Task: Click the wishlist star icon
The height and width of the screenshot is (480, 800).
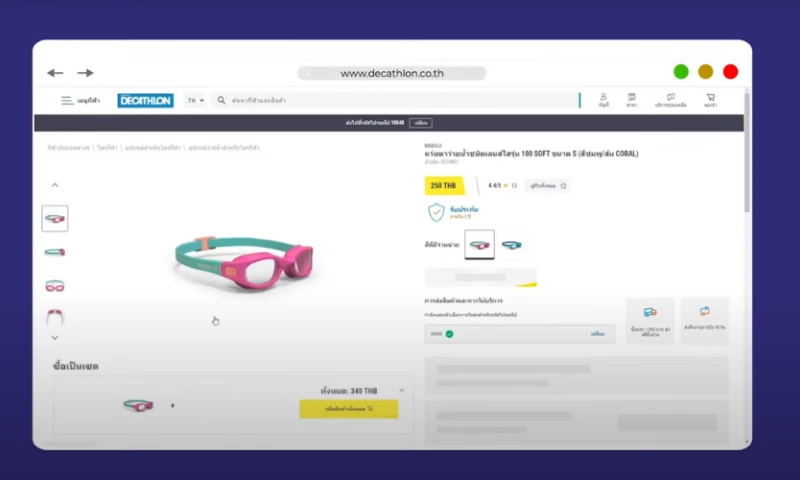Action: (563, 186)
